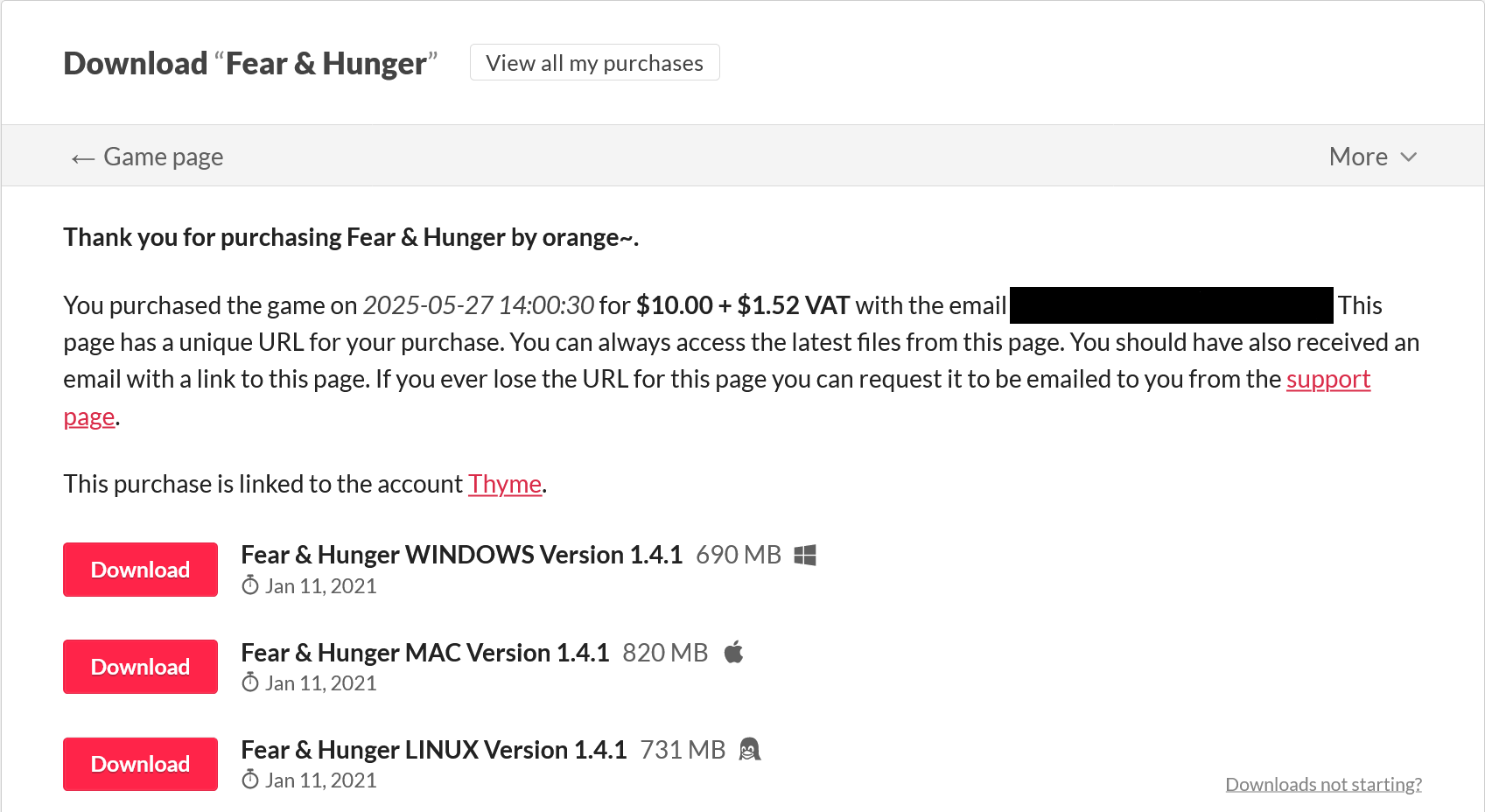Go back to the Game page
Screen dimensions: 1485x812
click(147, 157)
